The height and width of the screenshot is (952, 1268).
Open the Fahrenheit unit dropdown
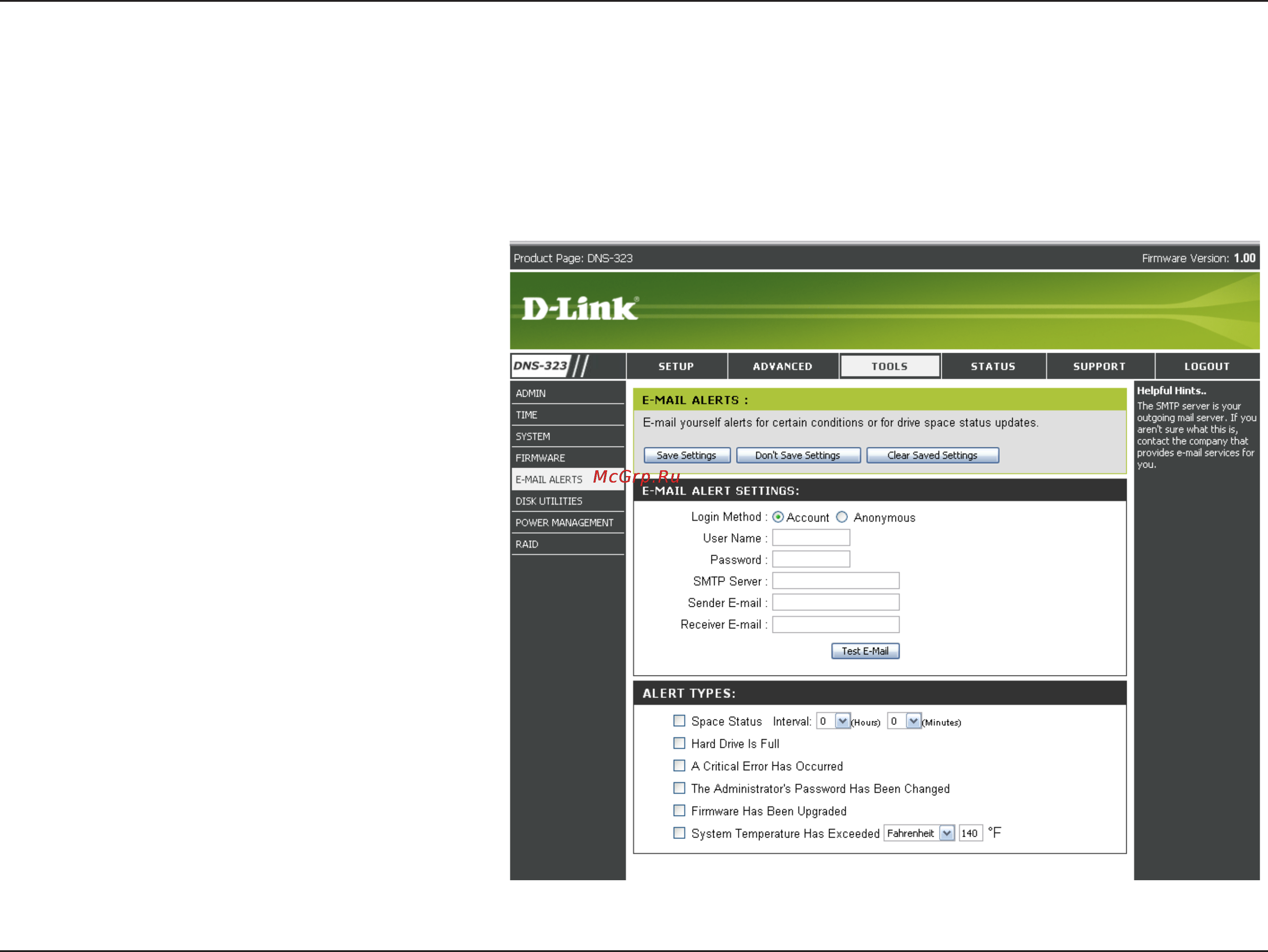tap(919, 834)
